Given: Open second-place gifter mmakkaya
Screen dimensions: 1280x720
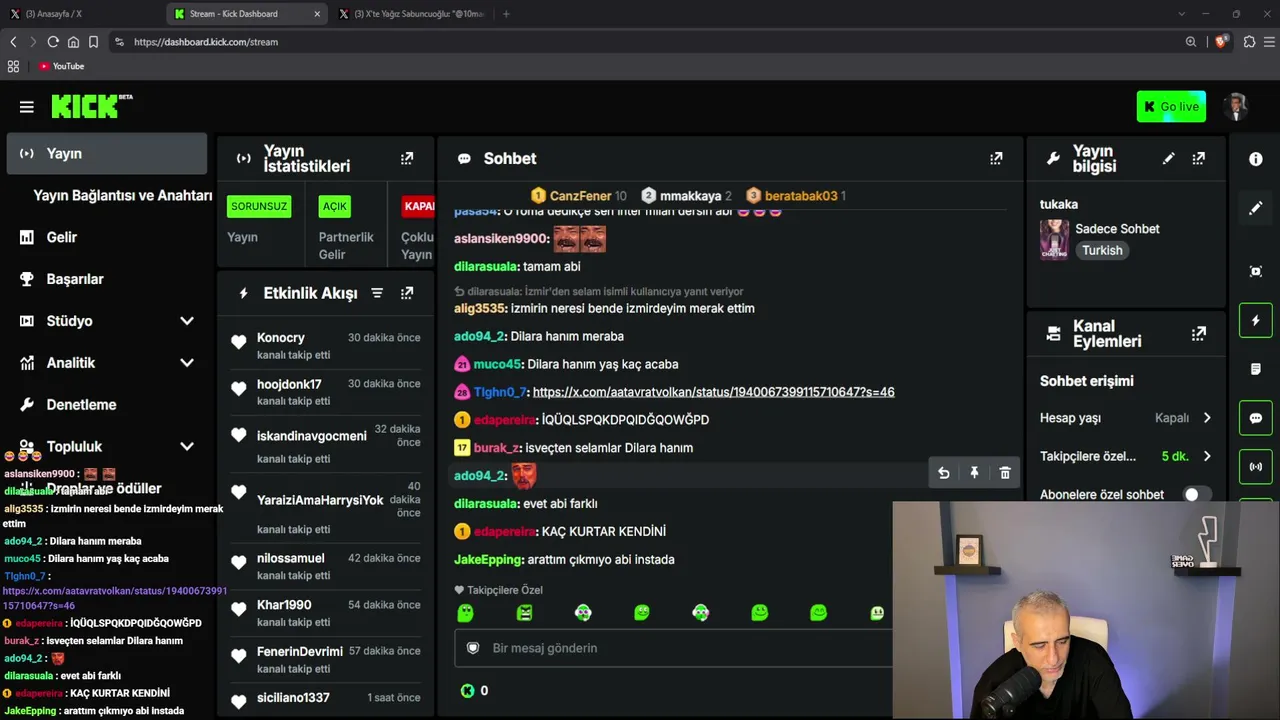Looking at the screenshot, I should coord(686,196).
